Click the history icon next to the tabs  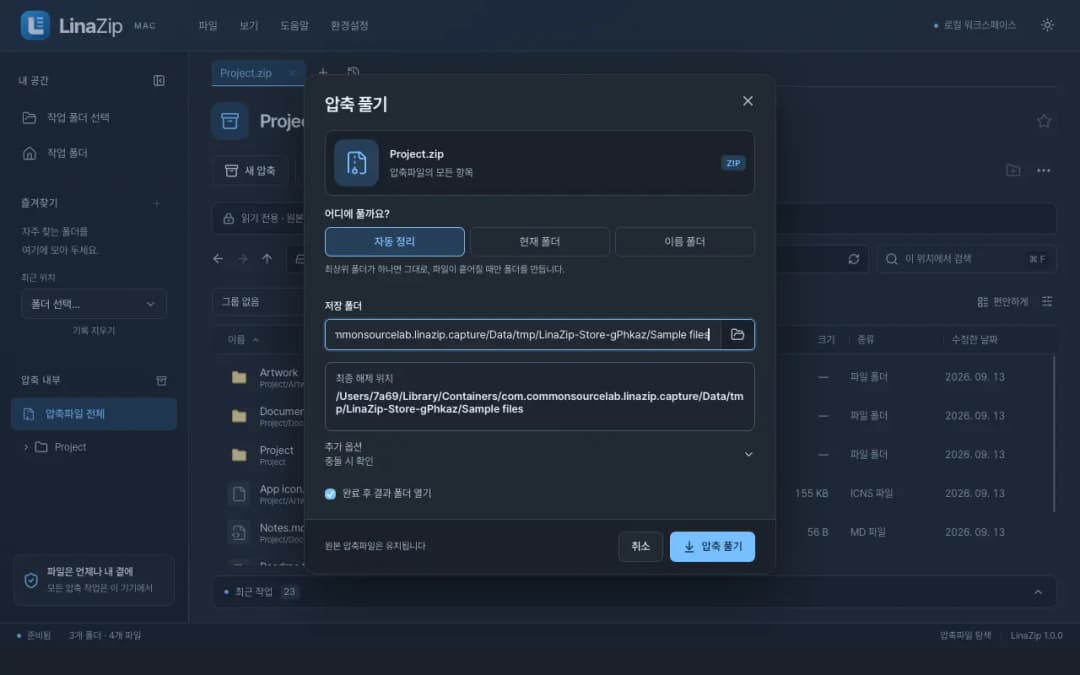click(x=353, y=72)
